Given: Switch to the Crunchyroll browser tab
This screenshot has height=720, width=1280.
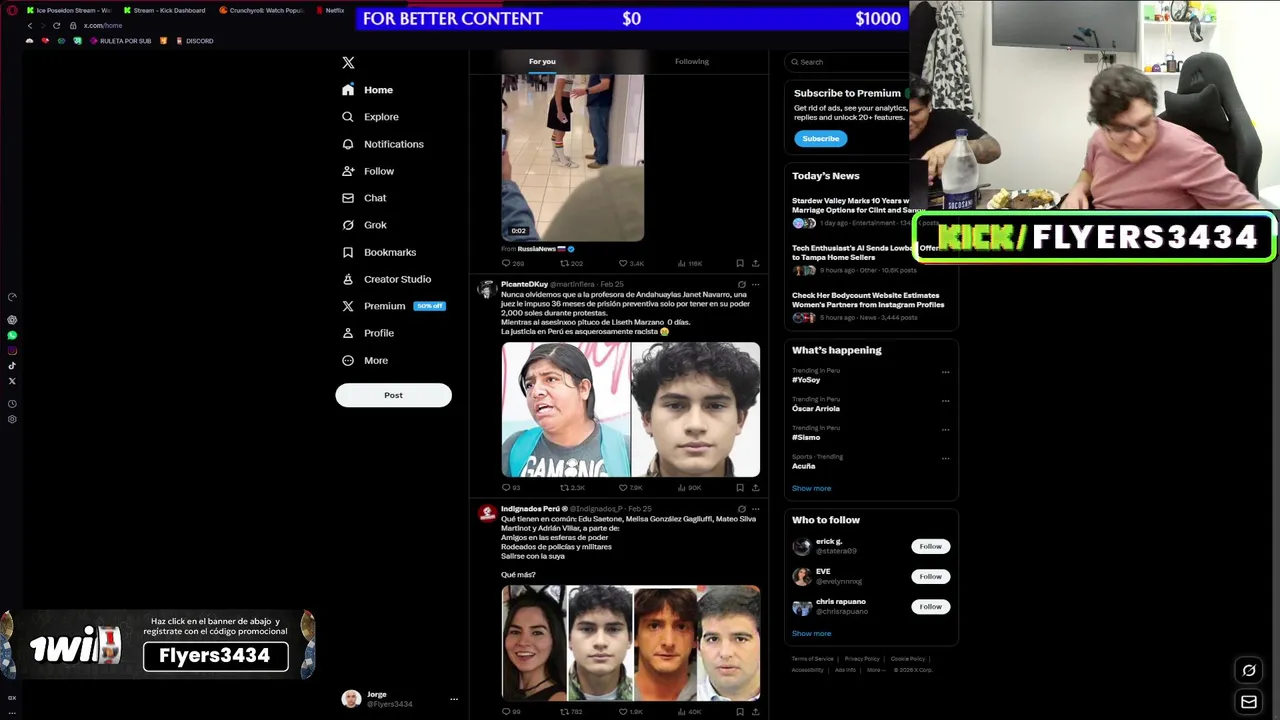Looking at the screenshot, I should pyautogui.click(x=261, y=10).
